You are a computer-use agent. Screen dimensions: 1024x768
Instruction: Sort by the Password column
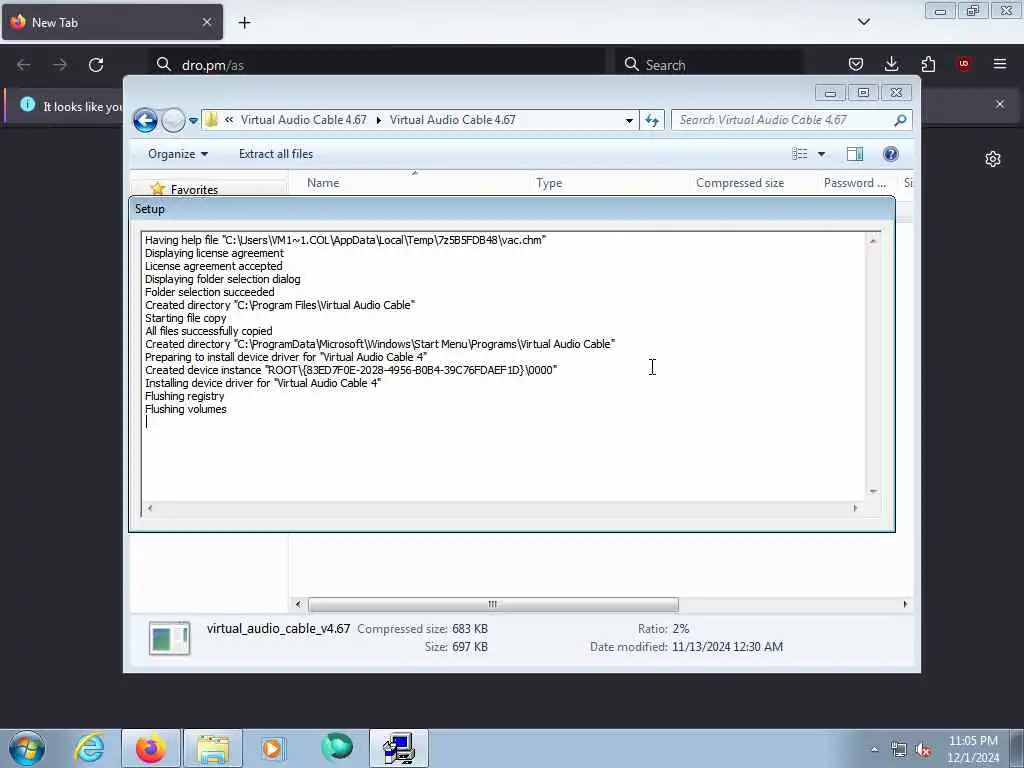click(x=854, y=183)
